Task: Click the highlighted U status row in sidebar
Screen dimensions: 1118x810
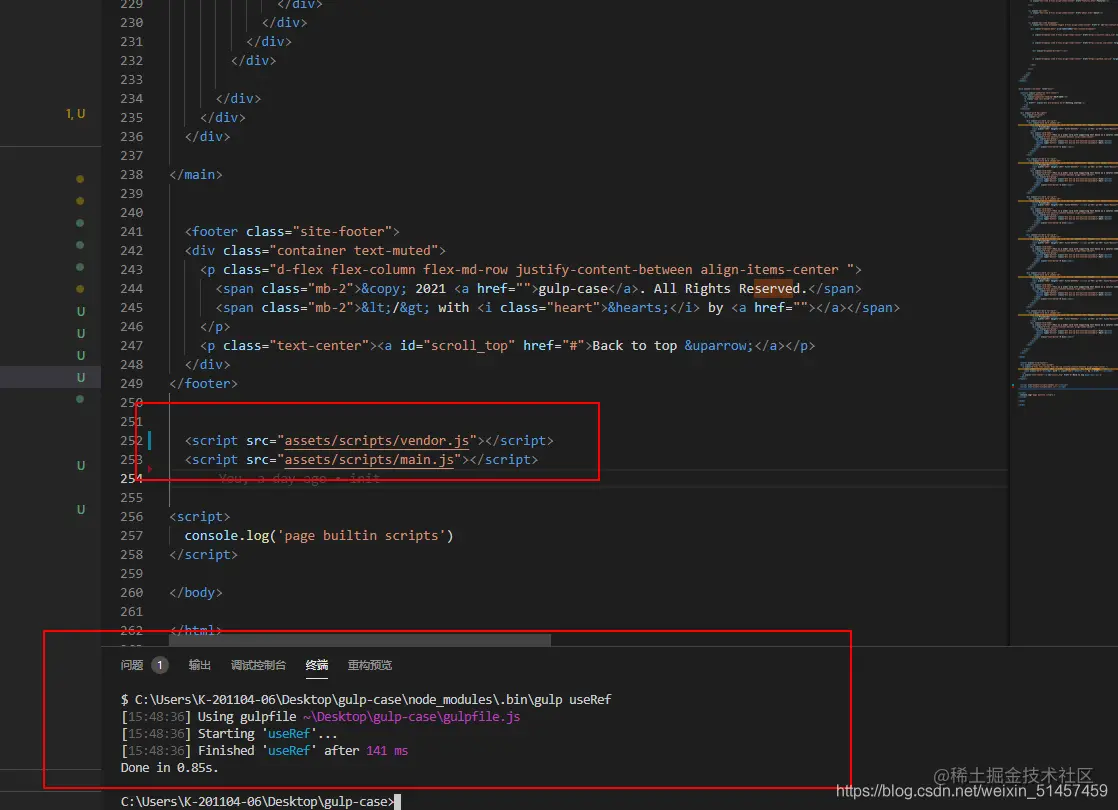Action: [51, 377]
